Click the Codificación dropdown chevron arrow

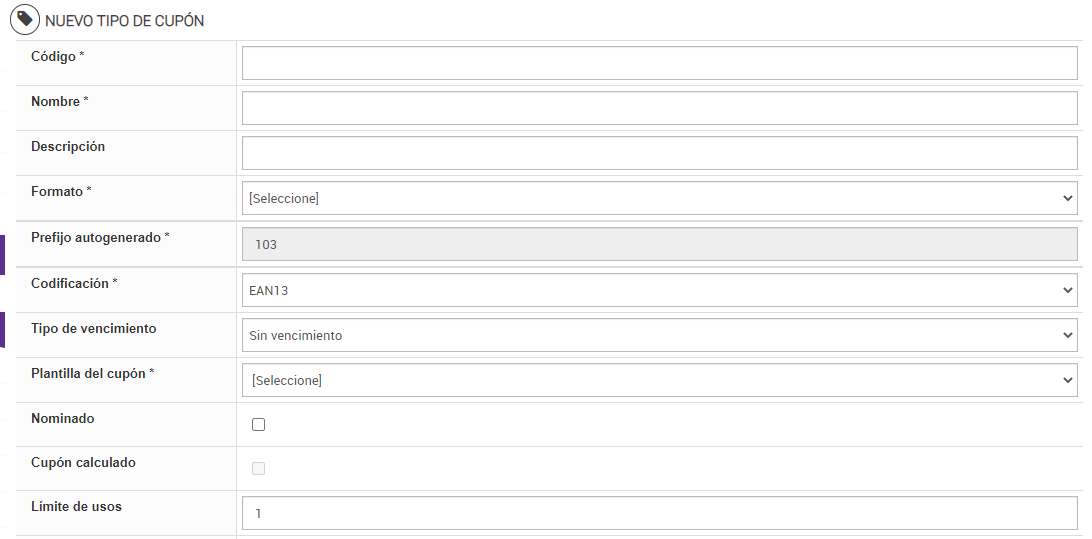coord(1067,290)
